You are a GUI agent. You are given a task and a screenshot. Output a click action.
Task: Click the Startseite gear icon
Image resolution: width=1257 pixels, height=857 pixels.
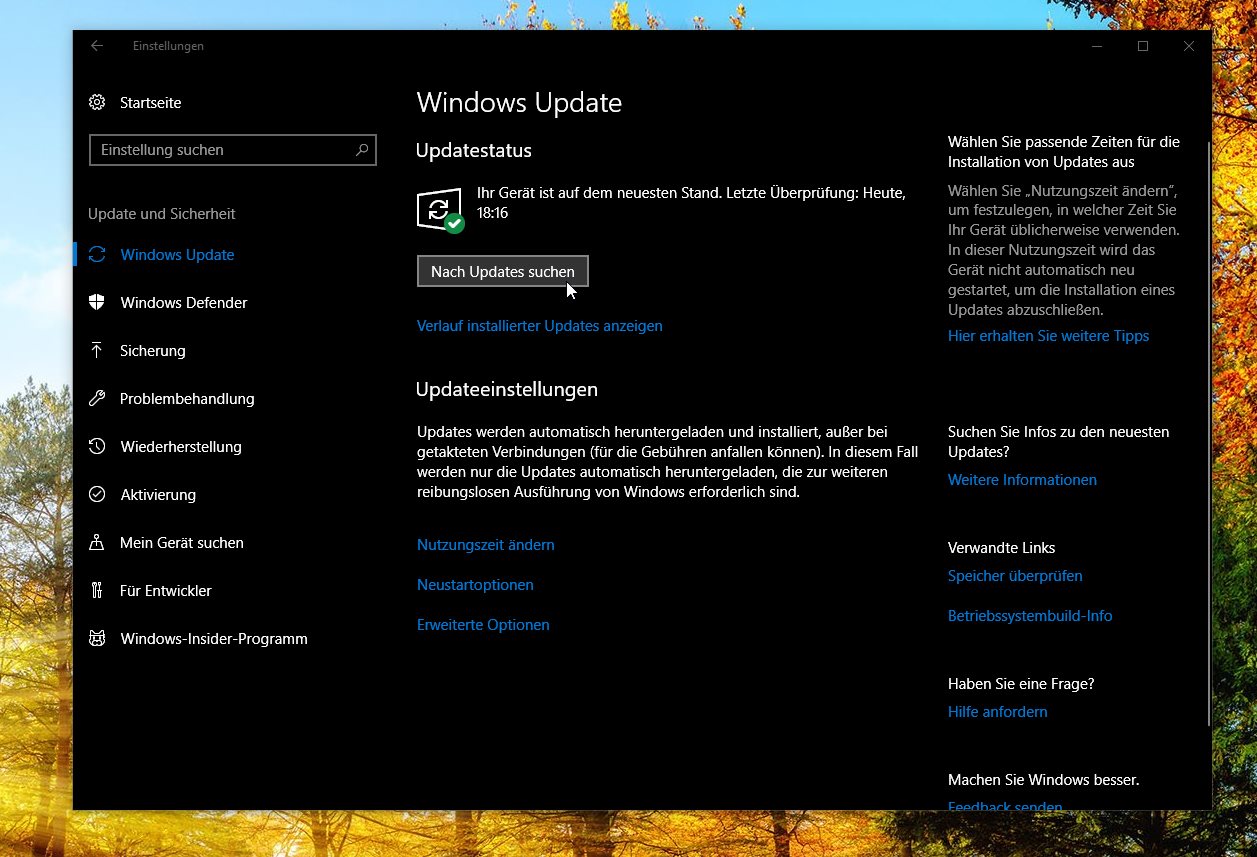(97, 103)
